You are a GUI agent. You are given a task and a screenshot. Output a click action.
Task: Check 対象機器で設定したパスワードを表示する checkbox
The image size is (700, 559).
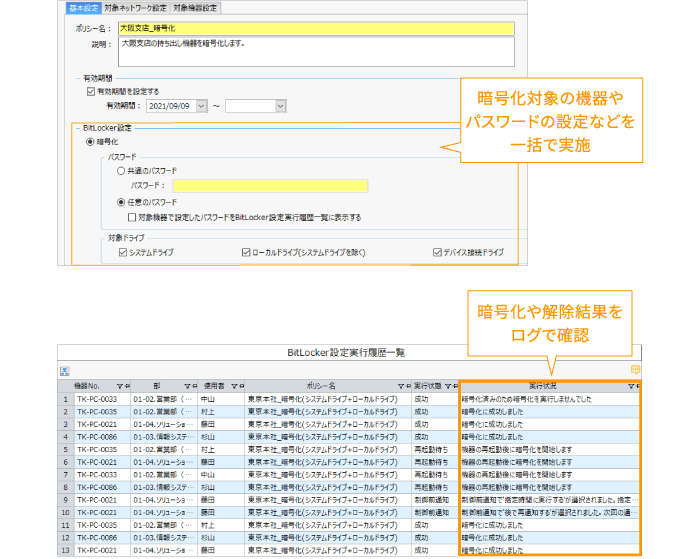click(x=132, y=217)
